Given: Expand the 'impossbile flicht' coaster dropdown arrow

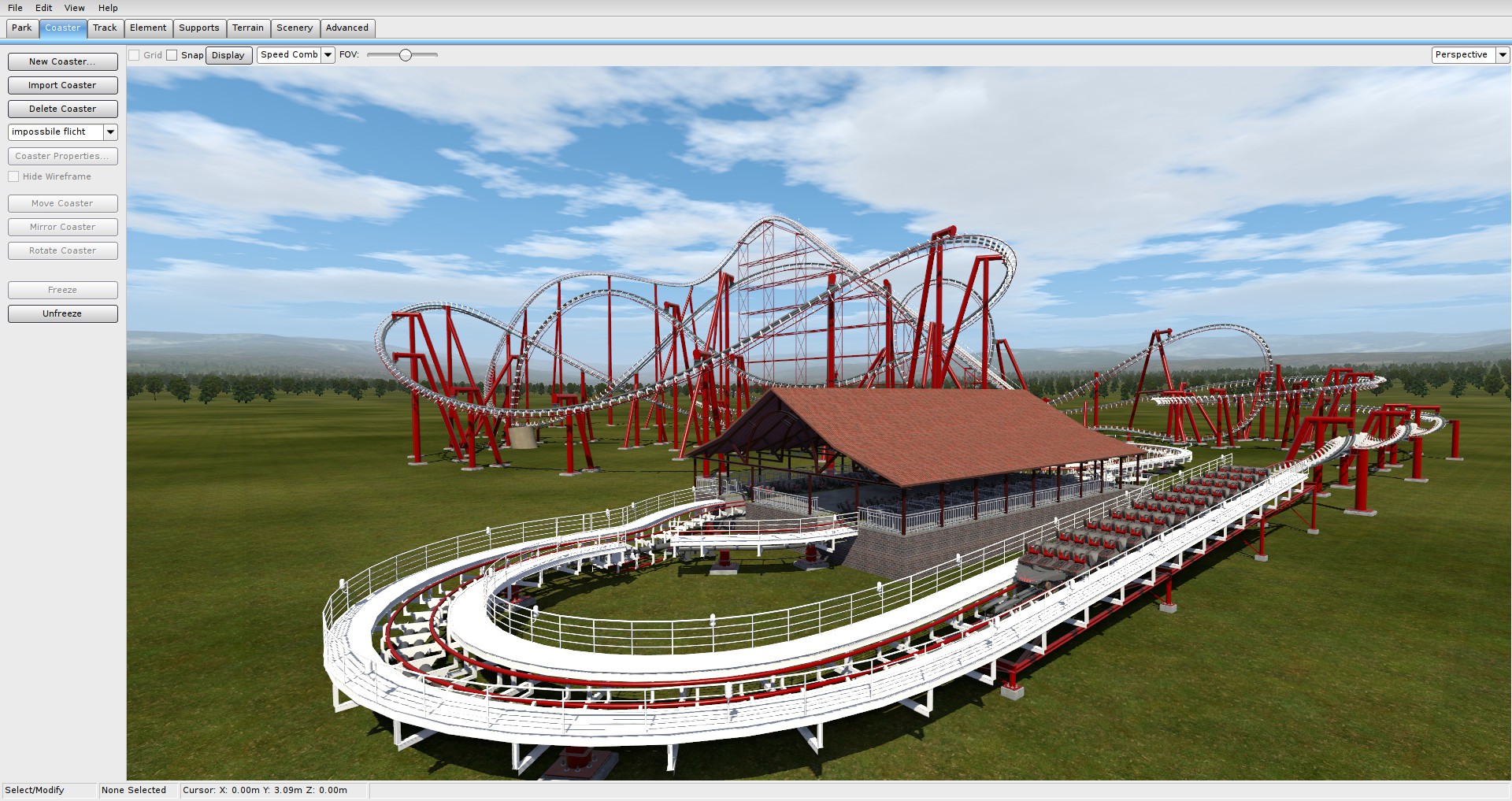Looking at the screenshot, I should pos(111,132).
